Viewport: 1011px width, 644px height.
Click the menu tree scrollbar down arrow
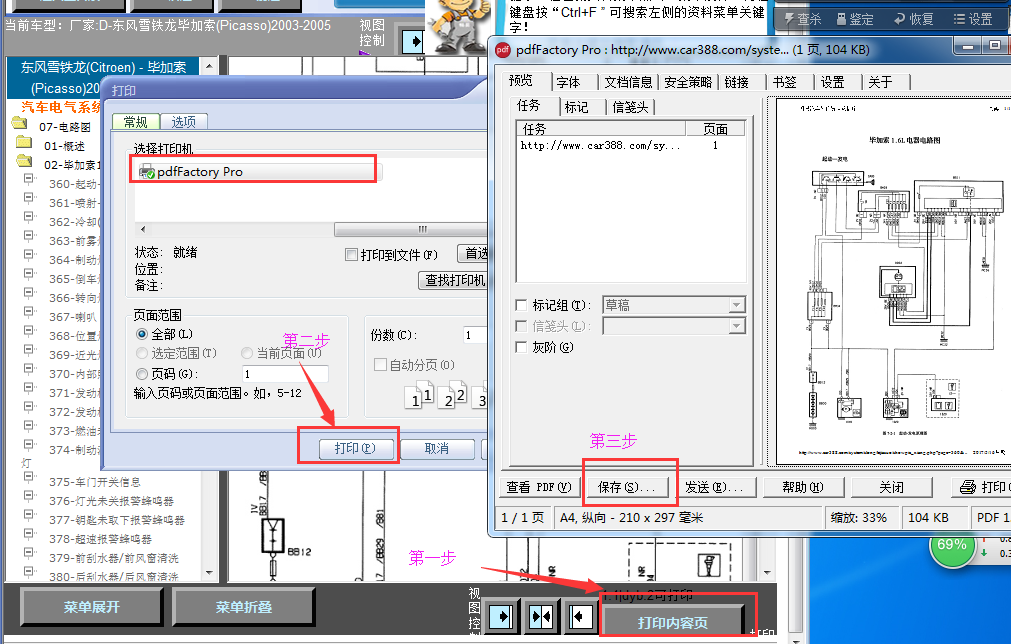[209, 572]
